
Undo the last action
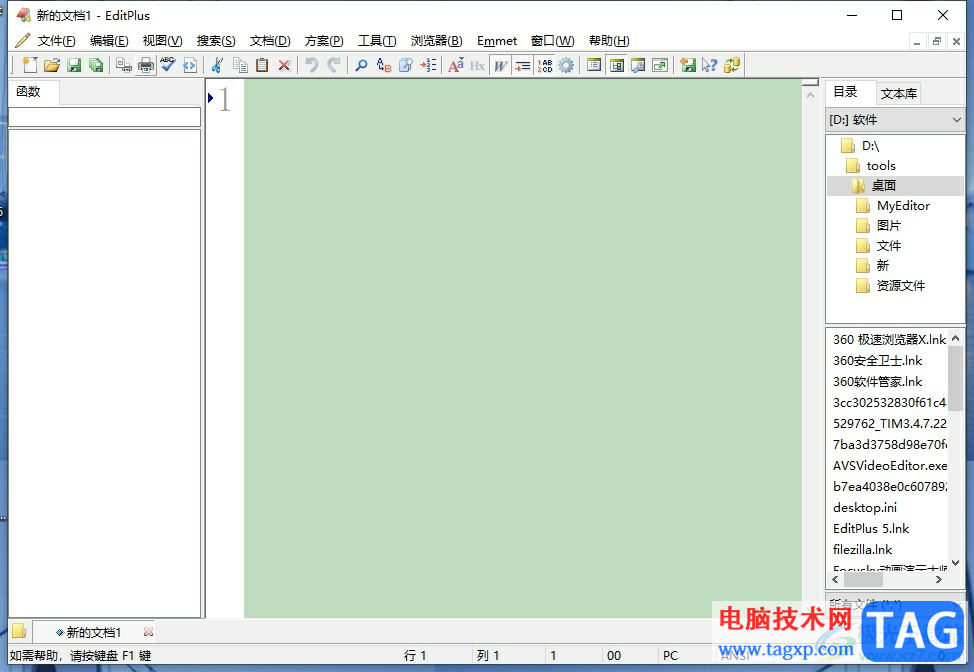click(x=312, y=65)
